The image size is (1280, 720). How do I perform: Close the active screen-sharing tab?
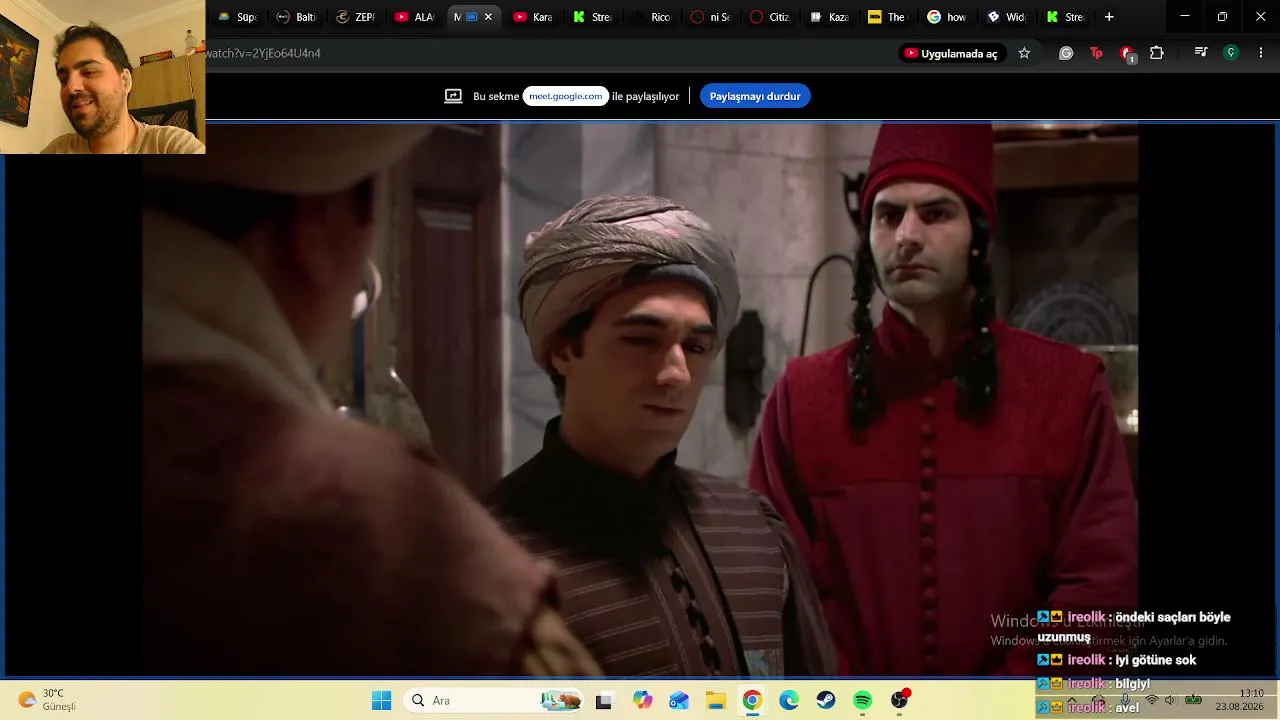point(488,17)
